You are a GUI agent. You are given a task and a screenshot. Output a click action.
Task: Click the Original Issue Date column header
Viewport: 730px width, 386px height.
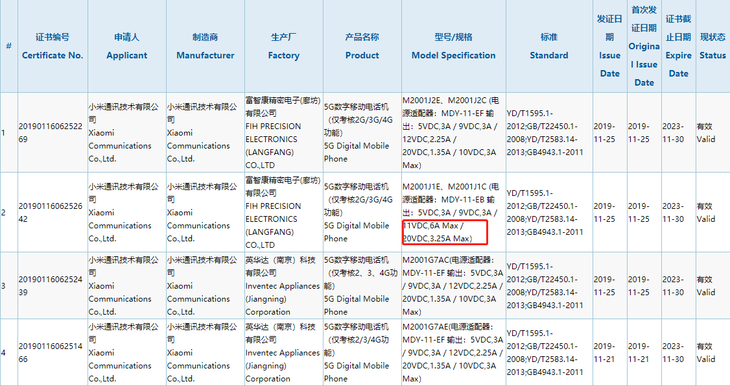tap(644, 46)
